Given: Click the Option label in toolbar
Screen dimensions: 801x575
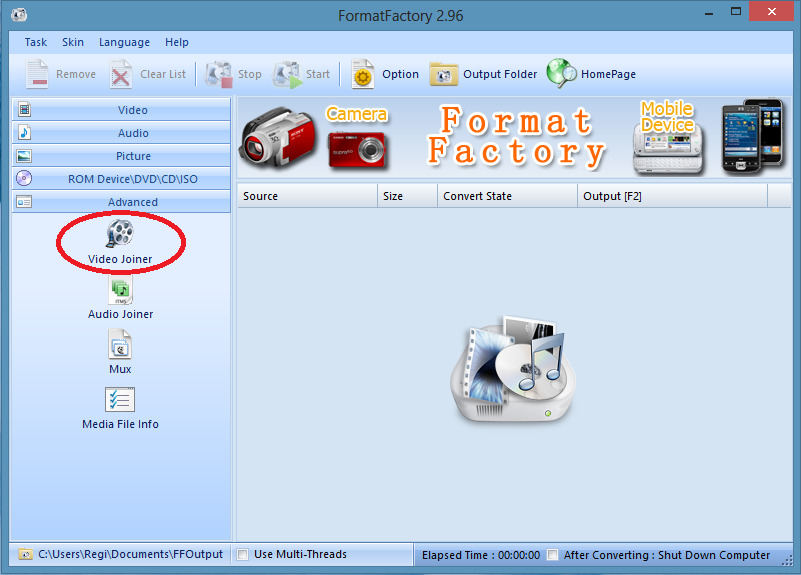Looking at the screenshot, I should point(400,75).
